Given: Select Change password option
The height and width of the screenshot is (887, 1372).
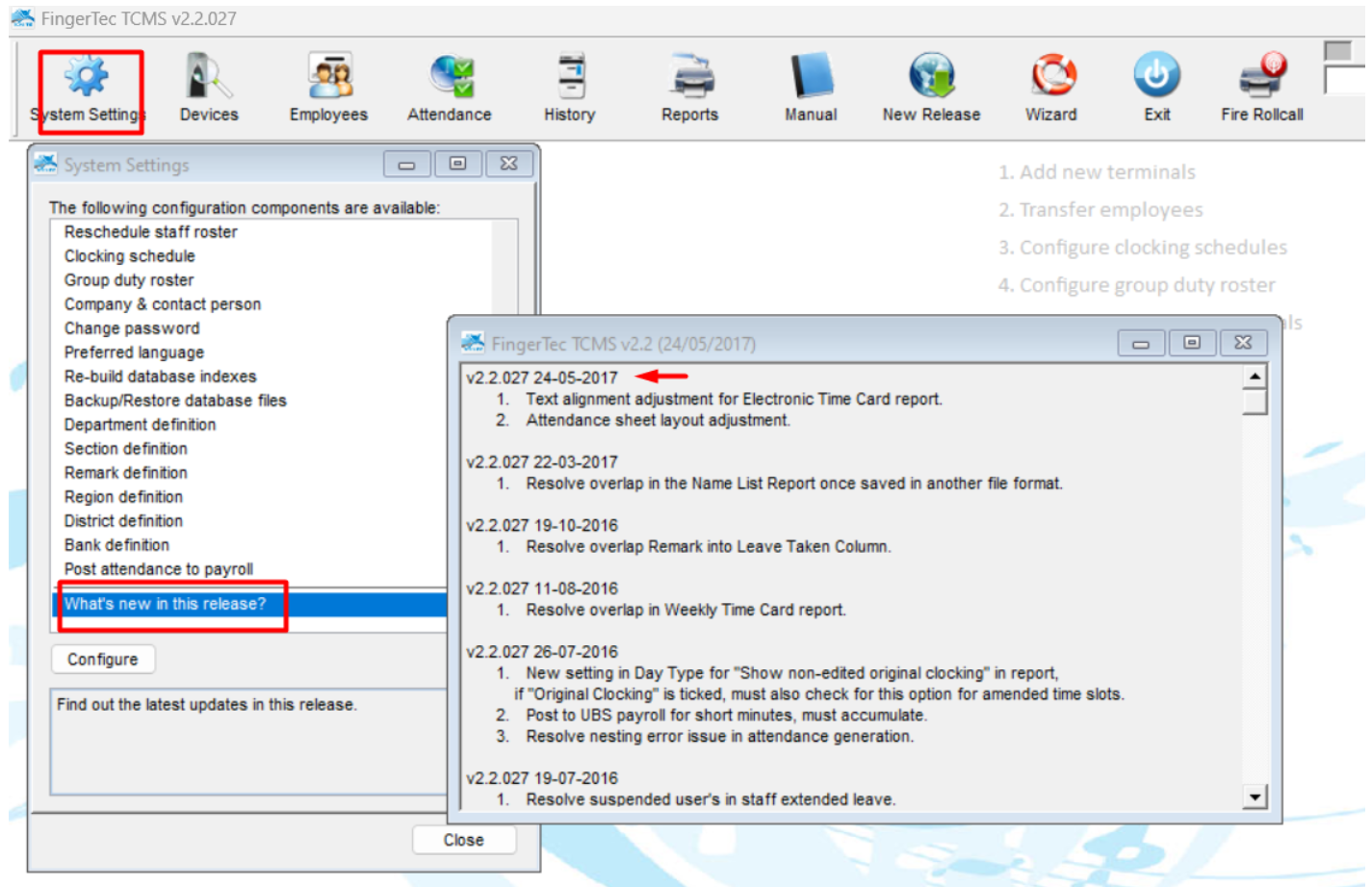Looking at the screenshot, I should tap(132, 328).
